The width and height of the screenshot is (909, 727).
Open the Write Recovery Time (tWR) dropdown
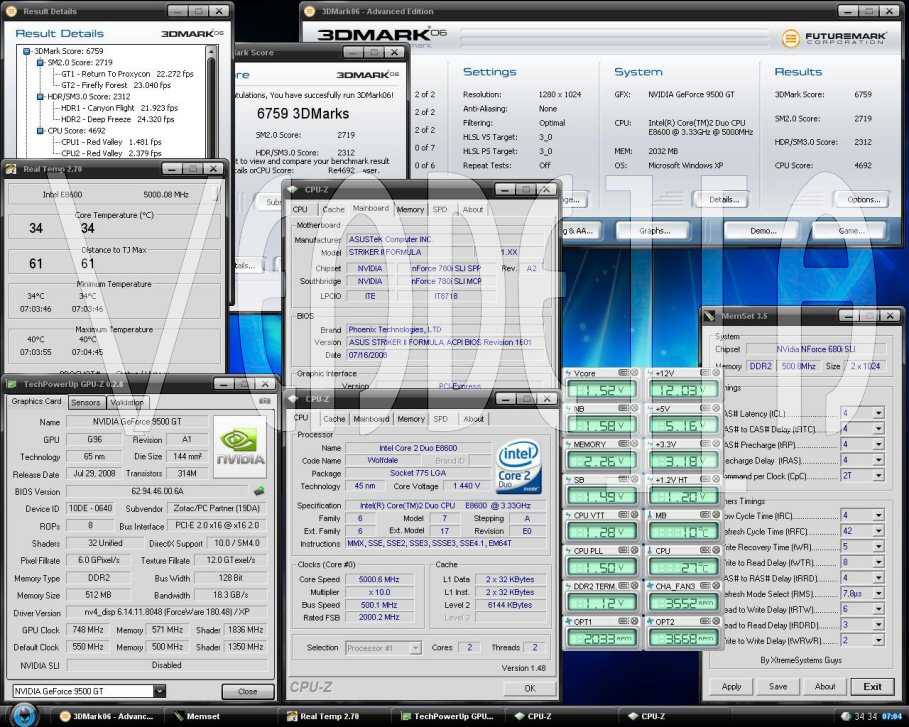(879, 547)
